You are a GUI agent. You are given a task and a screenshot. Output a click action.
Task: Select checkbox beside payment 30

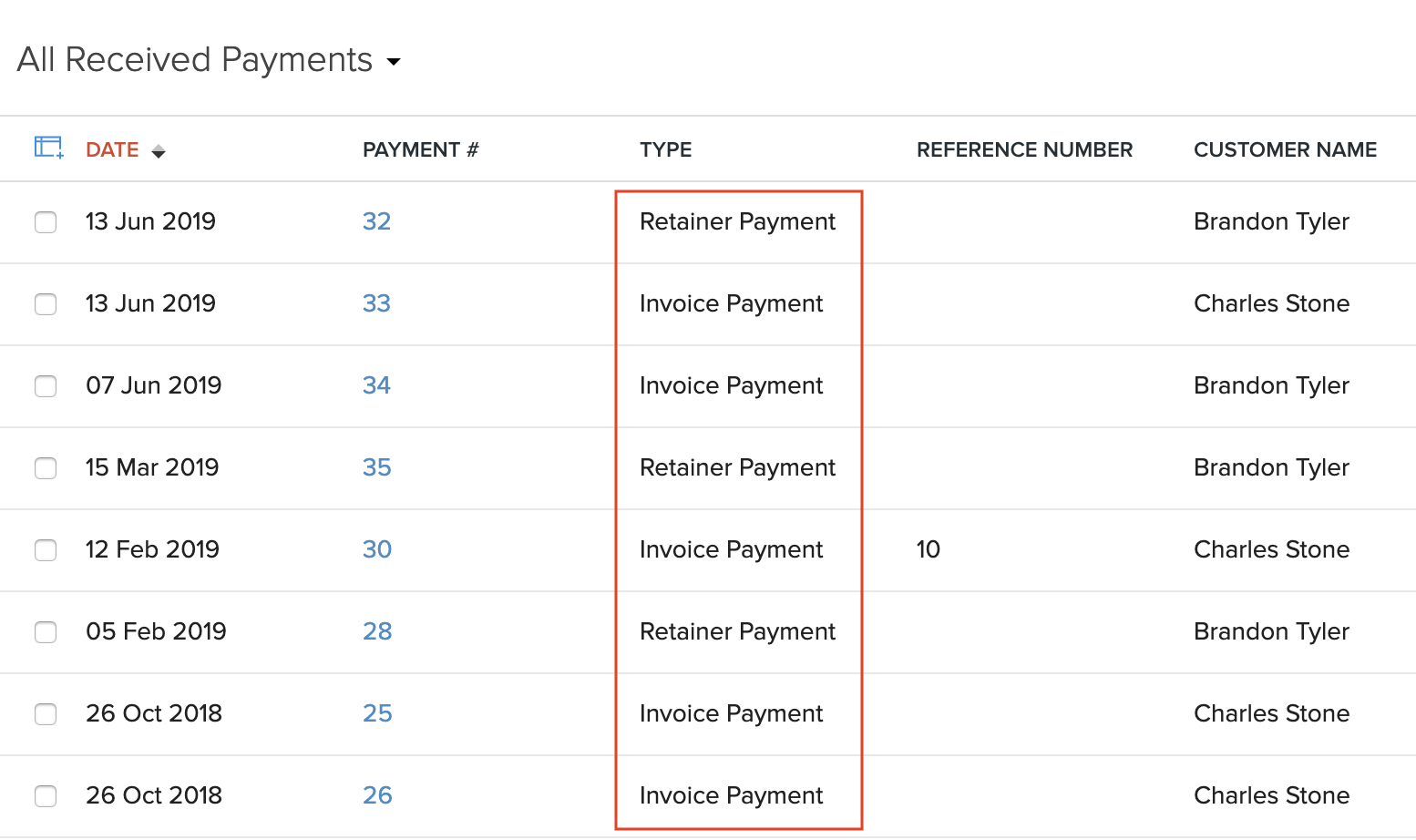pos(46,550)
